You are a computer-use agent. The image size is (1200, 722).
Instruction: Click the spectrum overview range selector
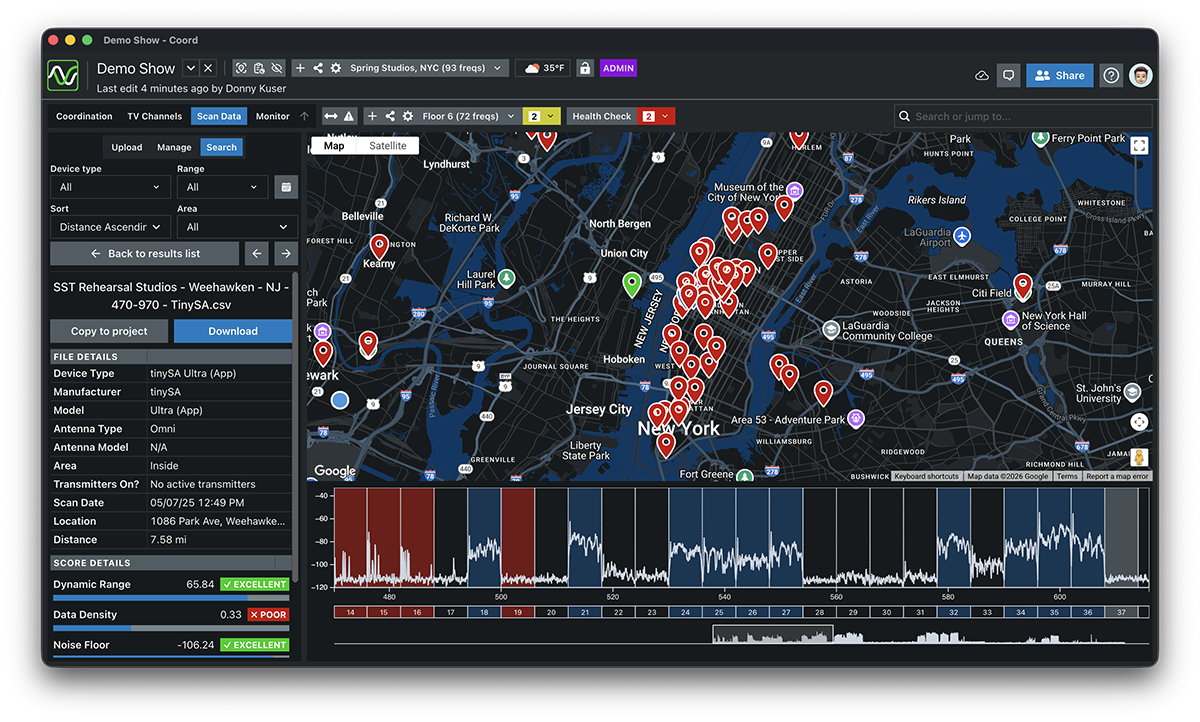(x=772, y=634)
